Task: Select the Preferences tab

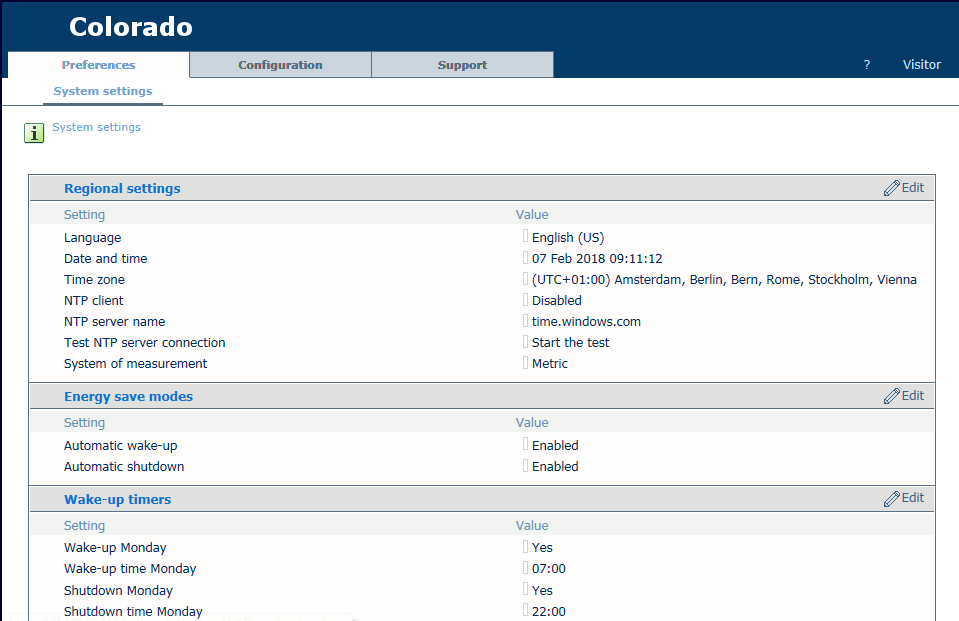Action: [x=98, y=65]
